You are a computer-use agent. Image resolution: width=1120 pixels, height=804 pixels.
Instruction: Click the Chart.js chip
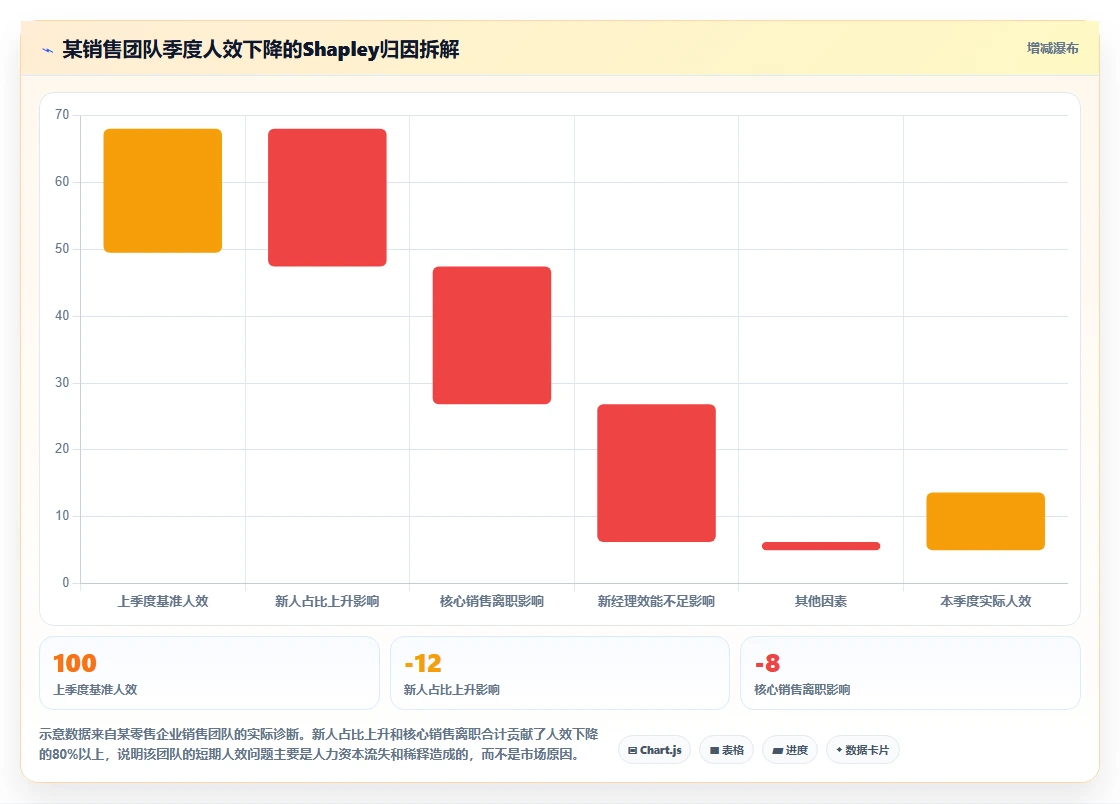pos(654,750)
